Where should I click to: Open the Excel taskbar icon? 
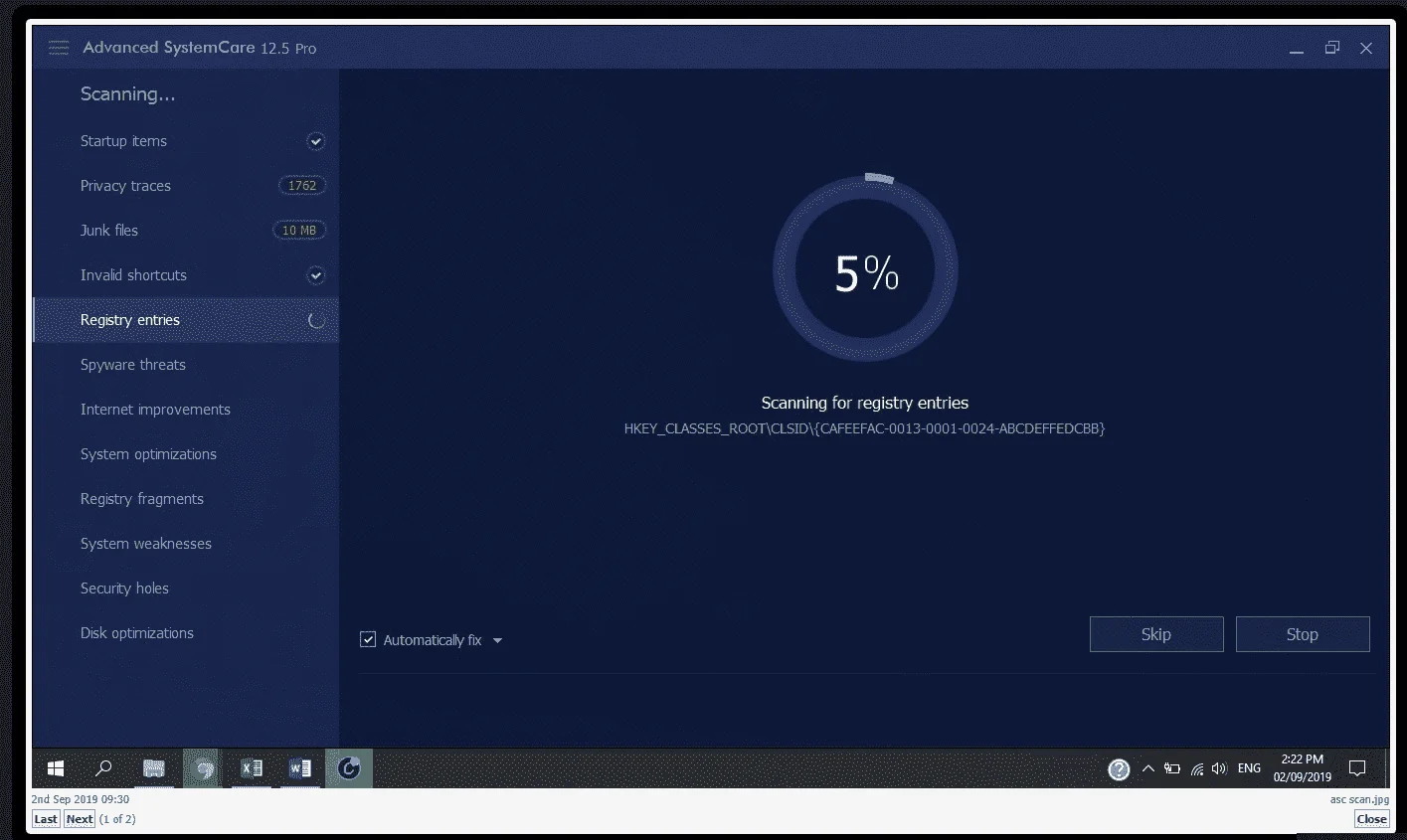coord(252,768)
